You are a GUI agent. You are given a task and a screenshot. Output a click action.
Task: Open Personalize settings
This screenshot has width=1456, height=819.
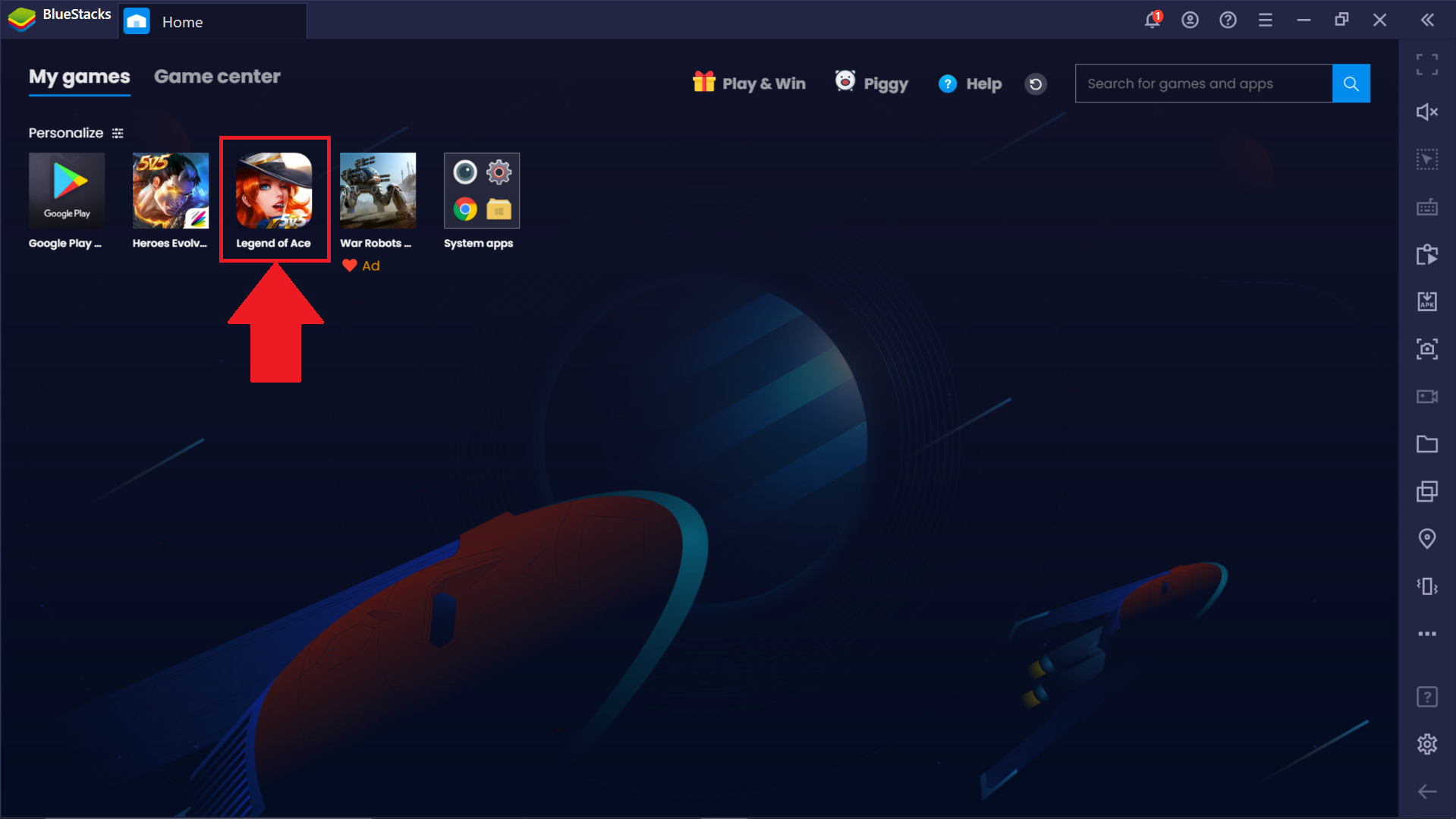(x=76, y=133)
